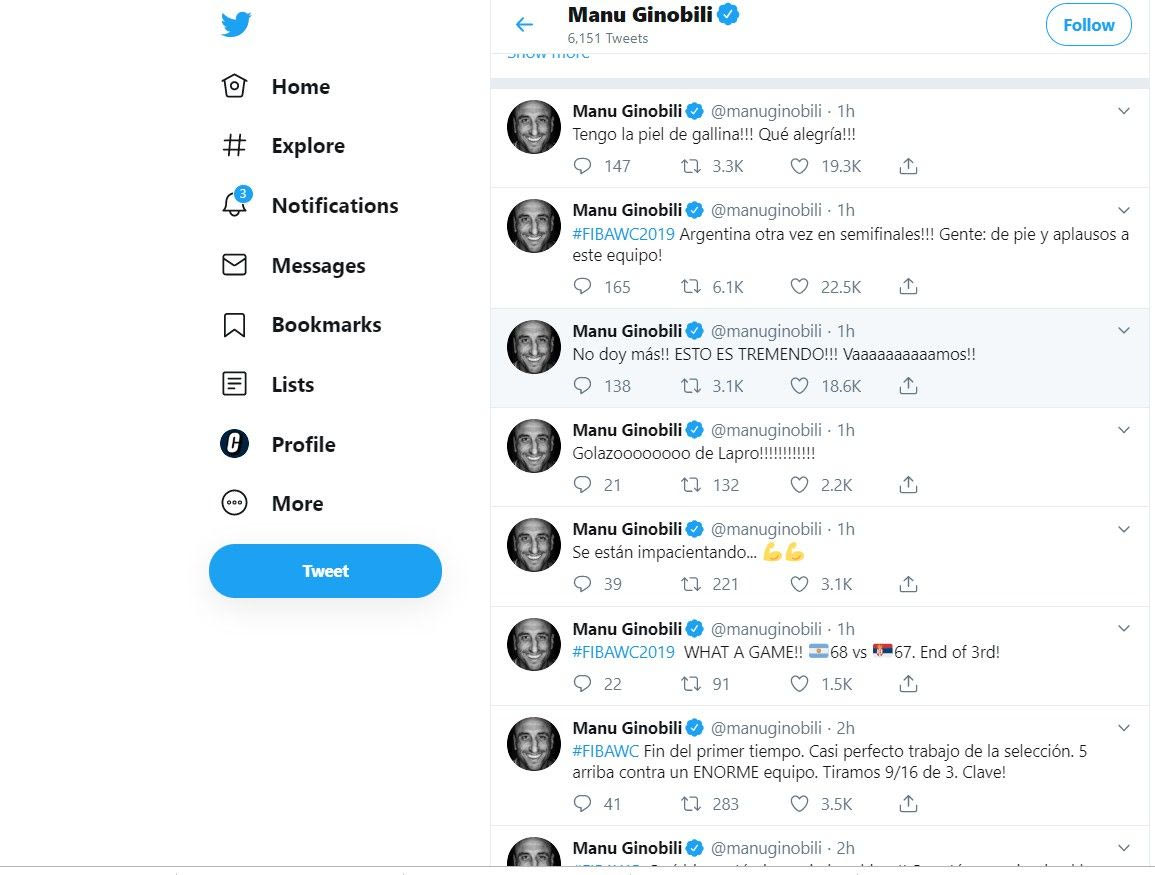Reply to the 'Fin del primer tiempo' tweet
This screenshot has height=875, width=1155.
tap(583, 803)
